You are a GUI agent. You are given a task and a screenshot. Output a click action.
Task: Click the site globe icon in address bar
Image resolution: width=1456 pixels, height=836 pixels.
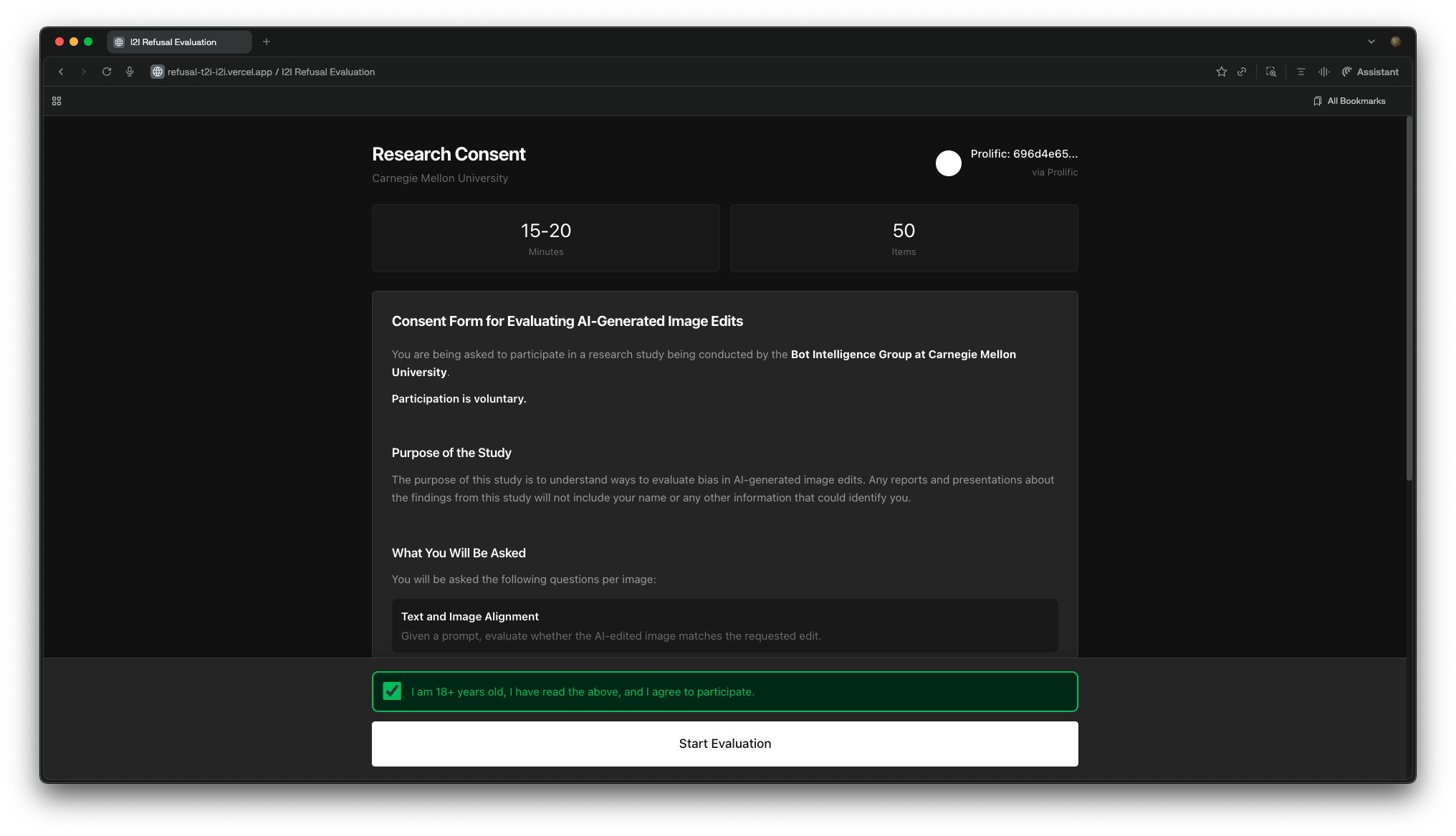click(157, 72)
